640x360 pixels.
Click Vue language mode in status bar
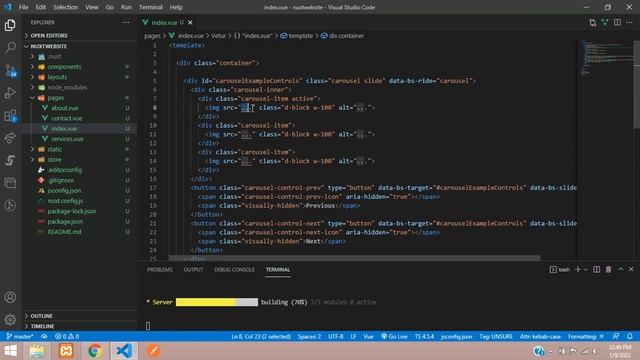(x=368, y=336)
